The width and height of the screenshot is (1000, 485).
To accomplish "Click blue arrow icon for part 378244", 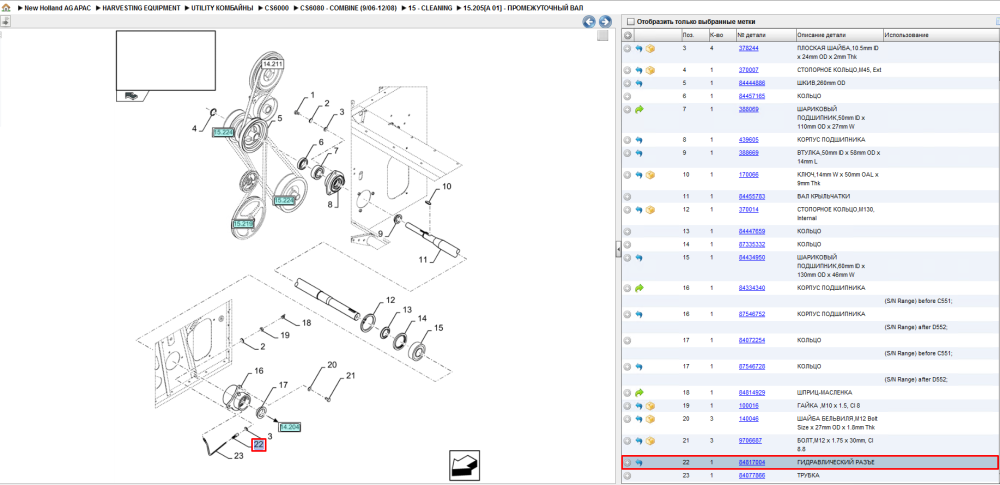I will point(639,48).
